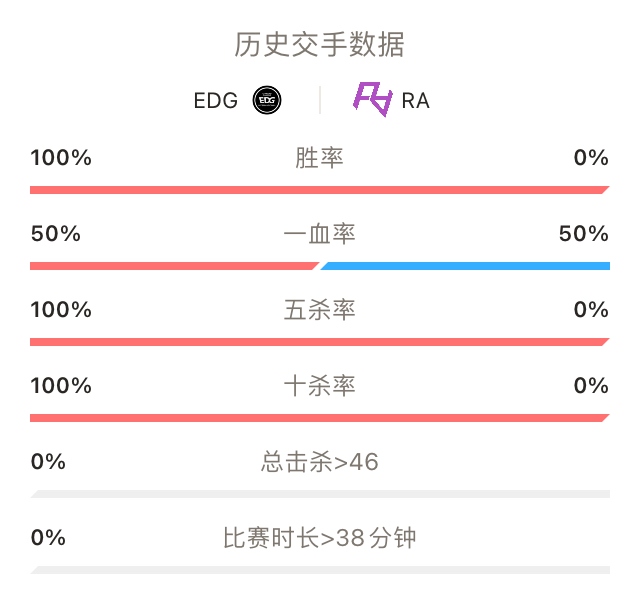Click RA's 50% first blood value

pos(584,234)
